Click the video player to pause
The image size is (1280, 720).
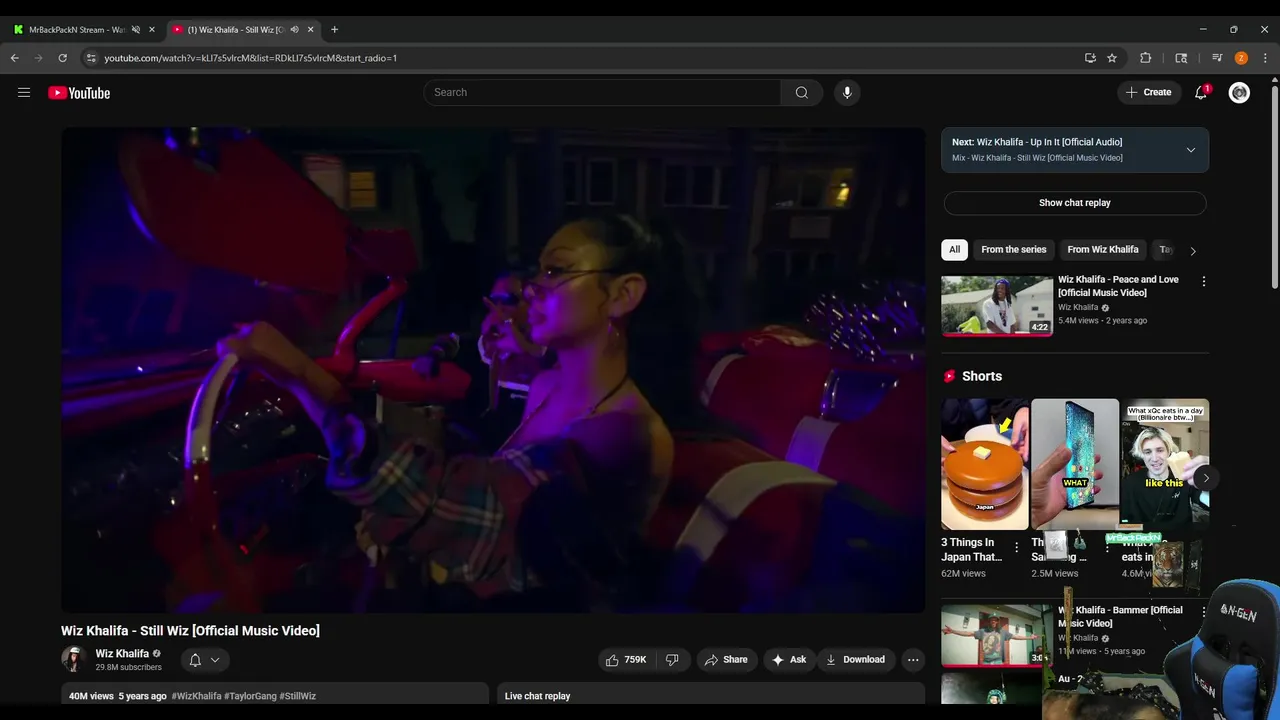coord(493,370)
